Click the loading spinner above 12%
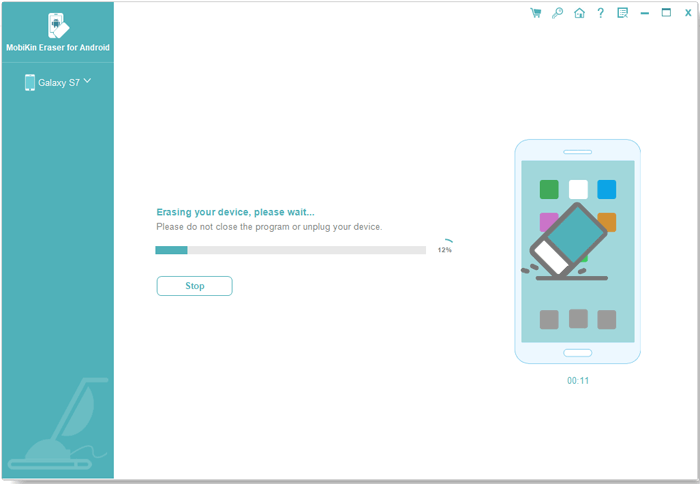The height and width of the screenshot is (484, 700). (449, 241)
